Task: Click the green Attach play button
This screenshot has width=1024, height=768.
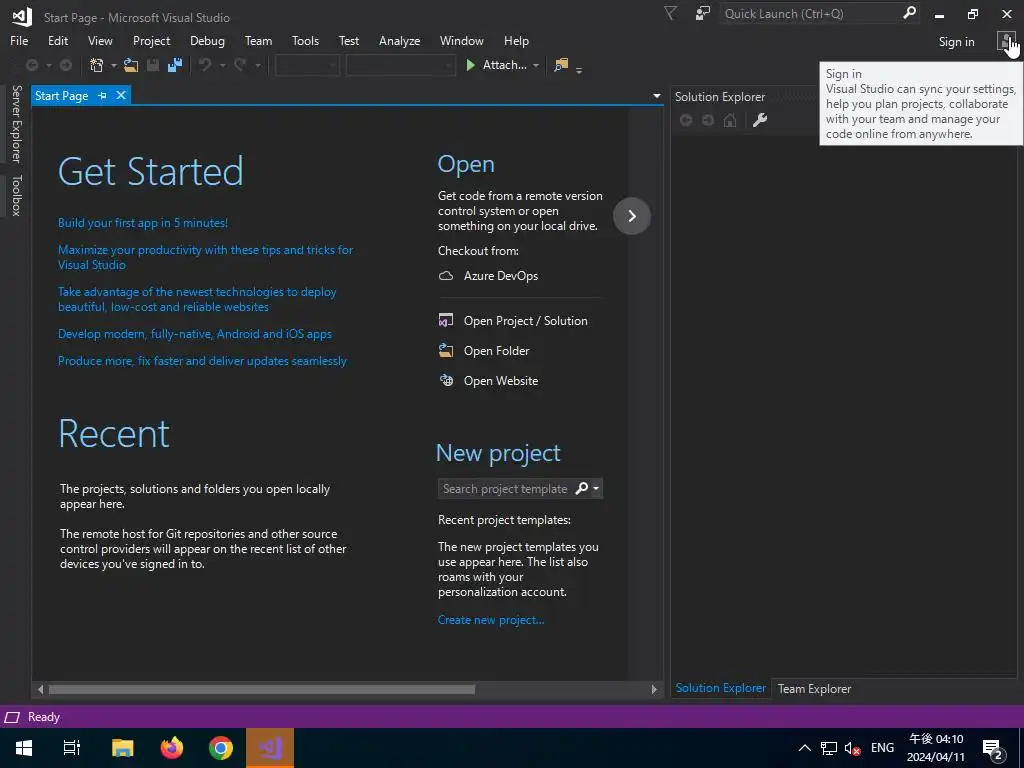Action: [x=470, y=65]
